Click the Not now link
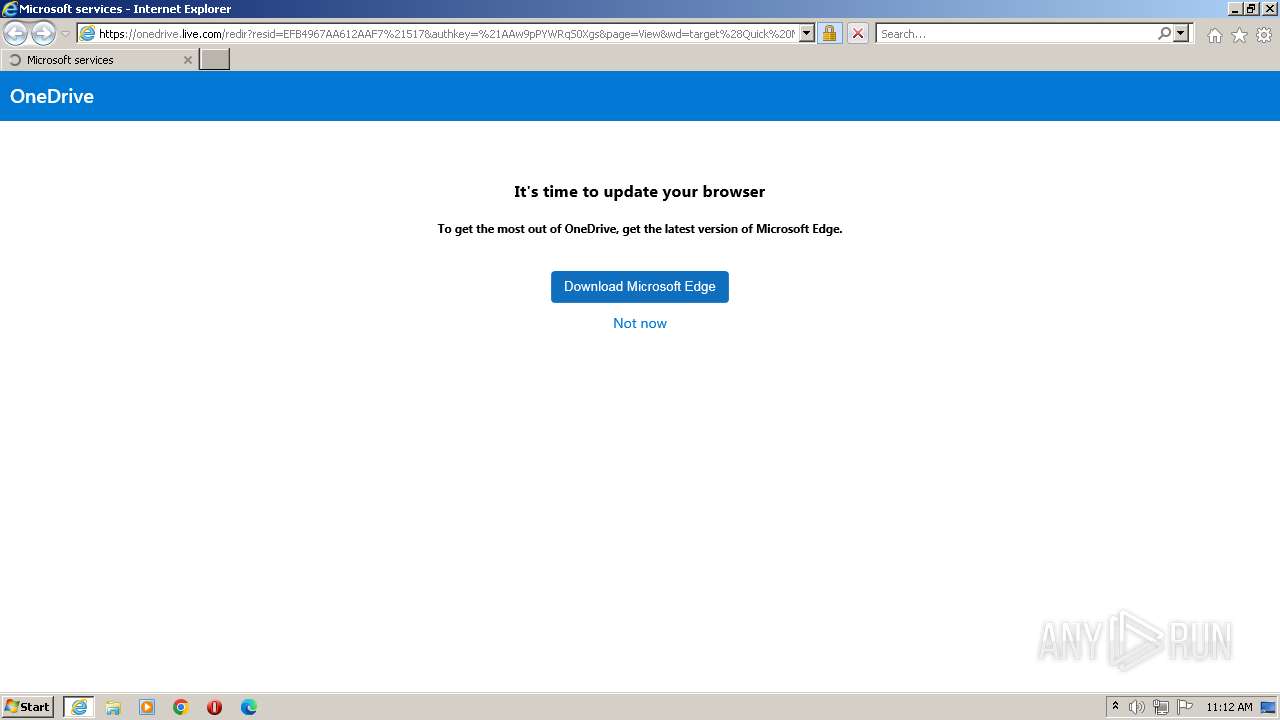The width and height of the screenshot is (1280, 720). [x=640, y=323]
